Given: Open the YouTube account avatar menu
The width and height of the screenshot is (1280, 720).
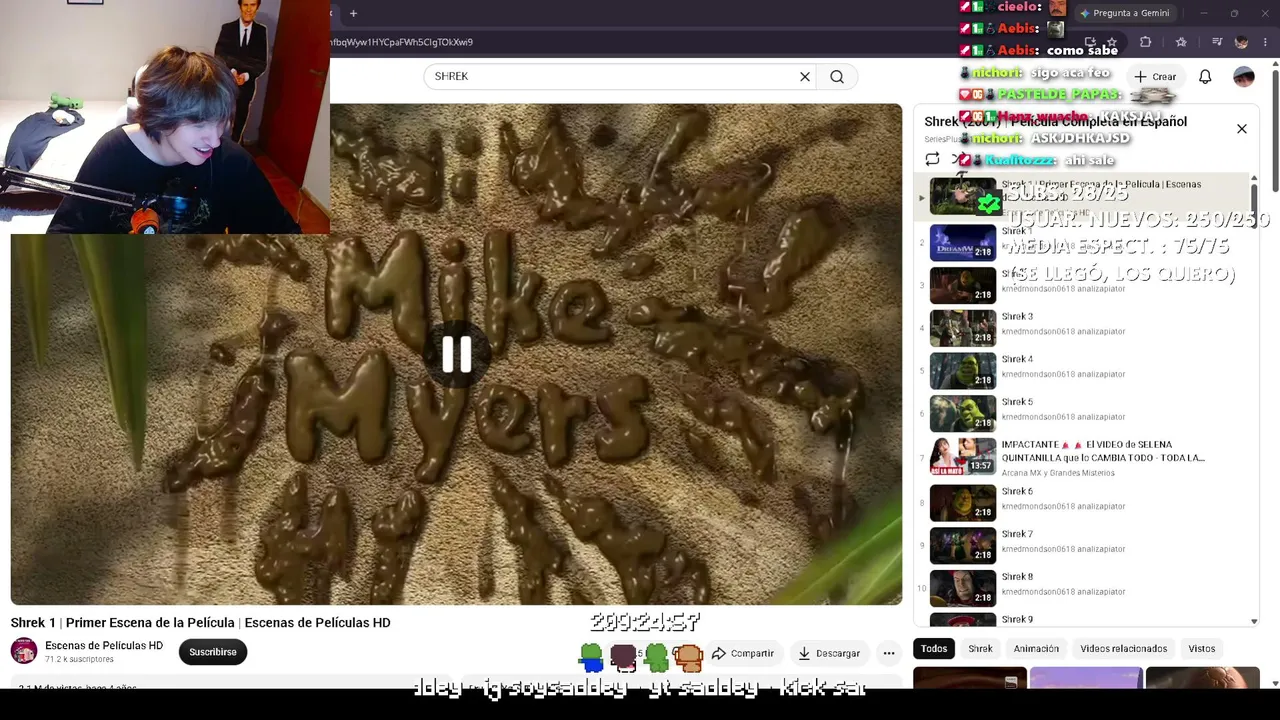Looking at the screenshot, I should [x=1244, y=77].
